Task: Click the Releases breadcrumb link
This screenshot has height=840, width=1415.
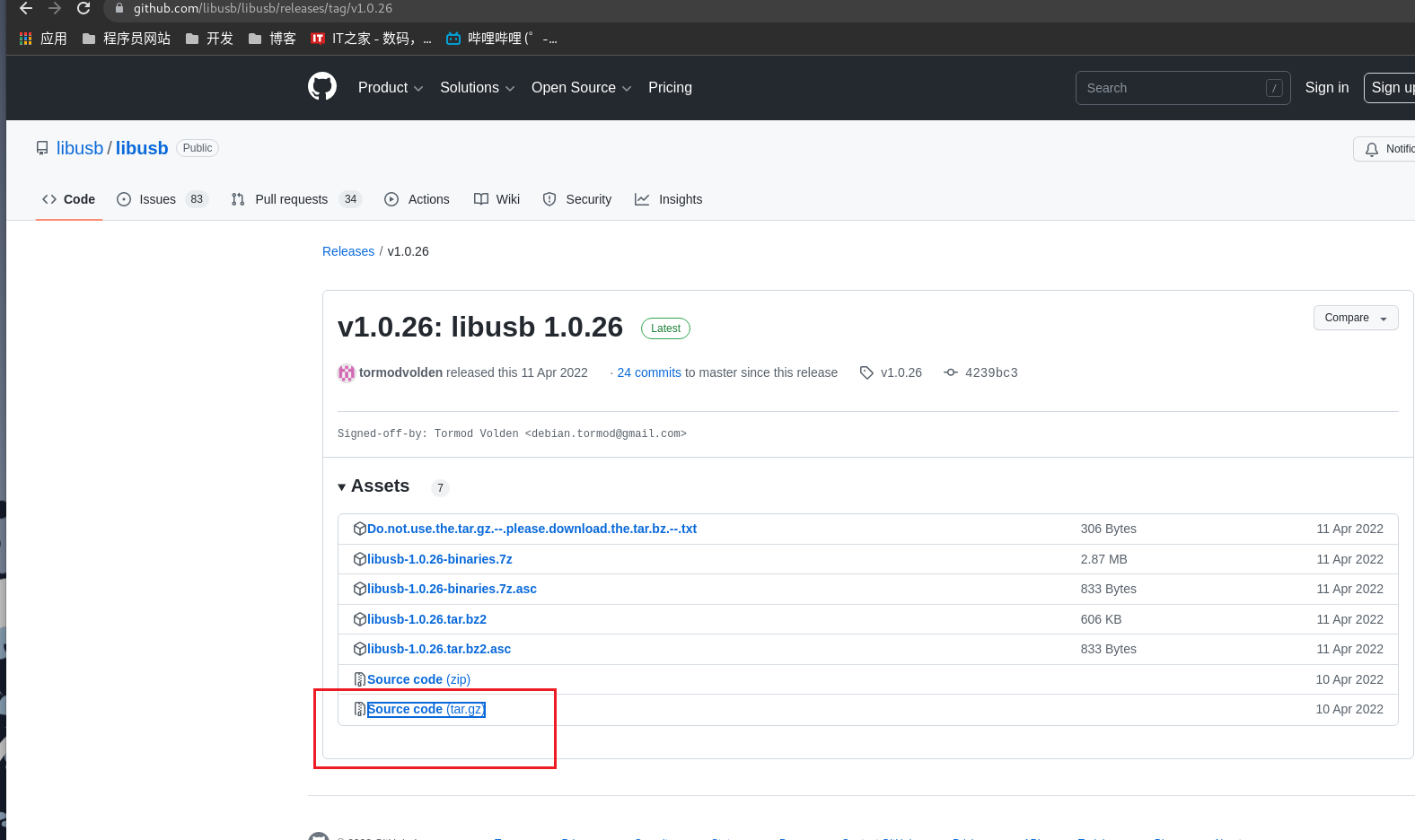Action: [x=348, y=251]
